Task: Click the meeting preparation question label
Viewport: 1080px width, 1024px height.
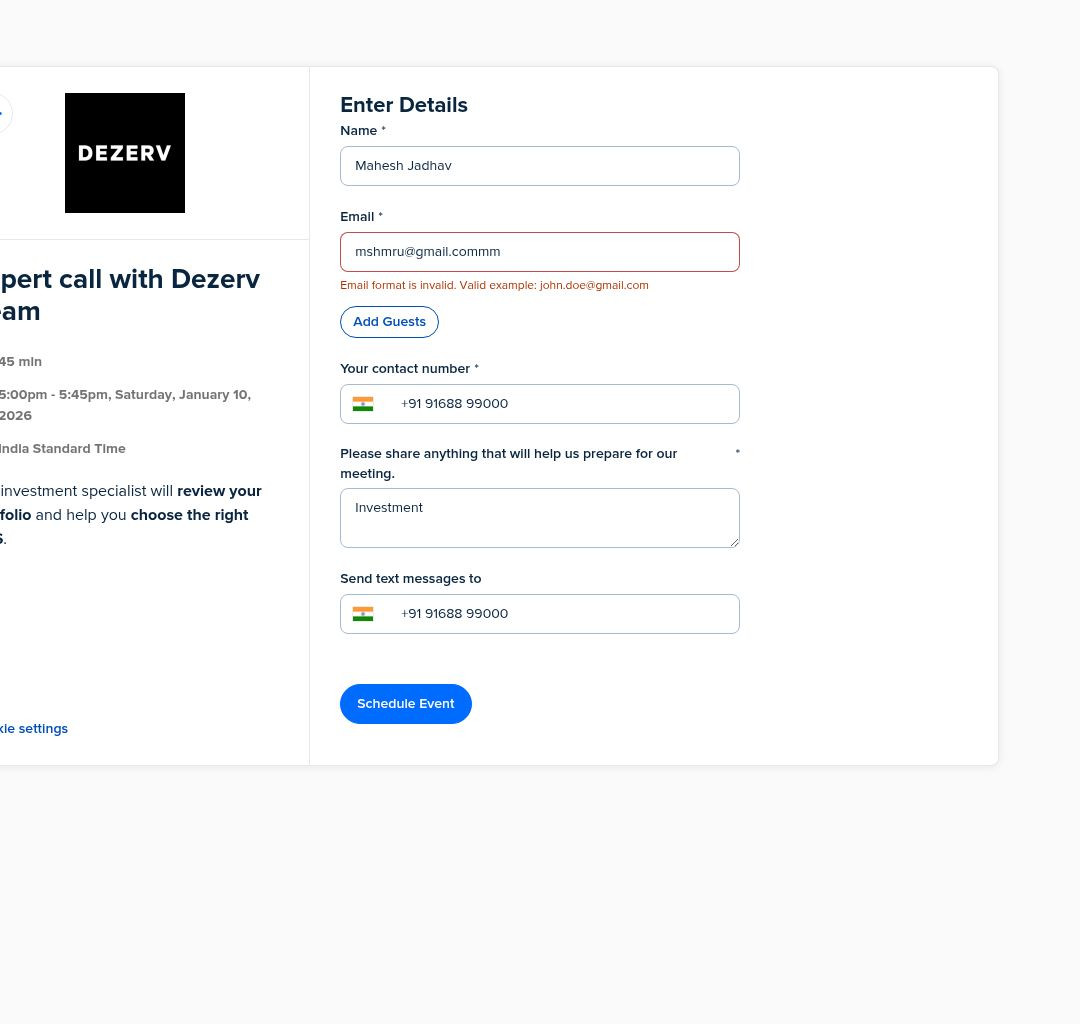Action: point(508,463)
